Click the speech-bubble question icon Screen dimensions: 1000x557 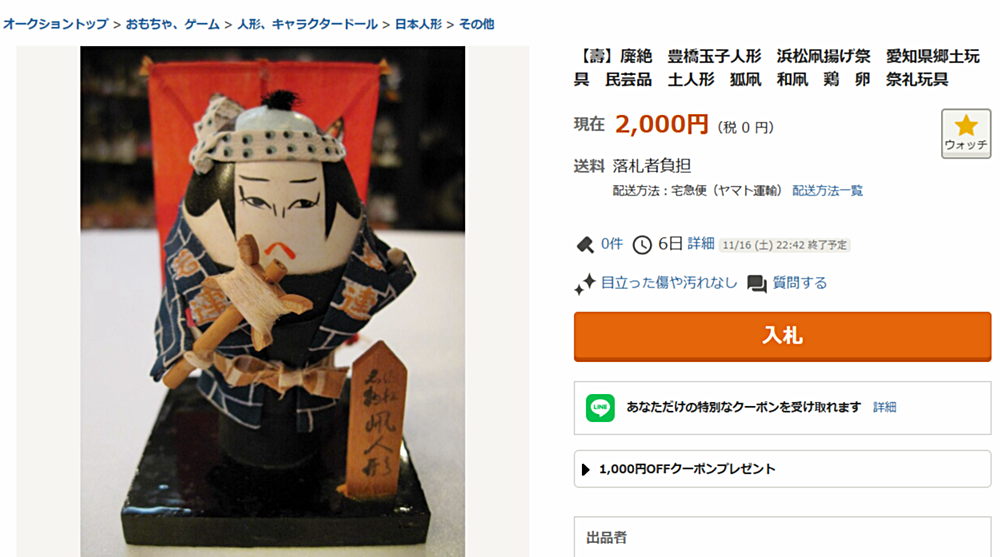tap(756, 284)
